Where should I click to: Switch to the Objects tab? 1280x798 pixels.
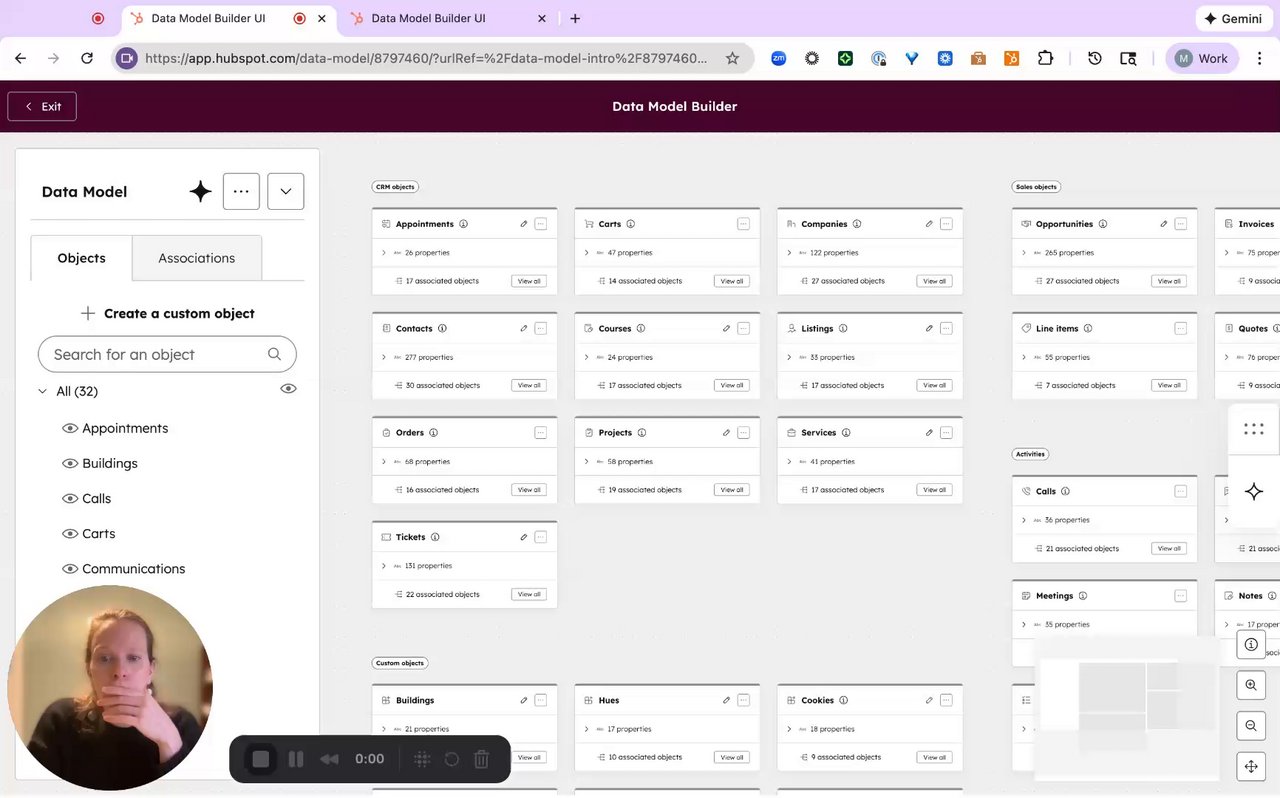pos(81,258)
